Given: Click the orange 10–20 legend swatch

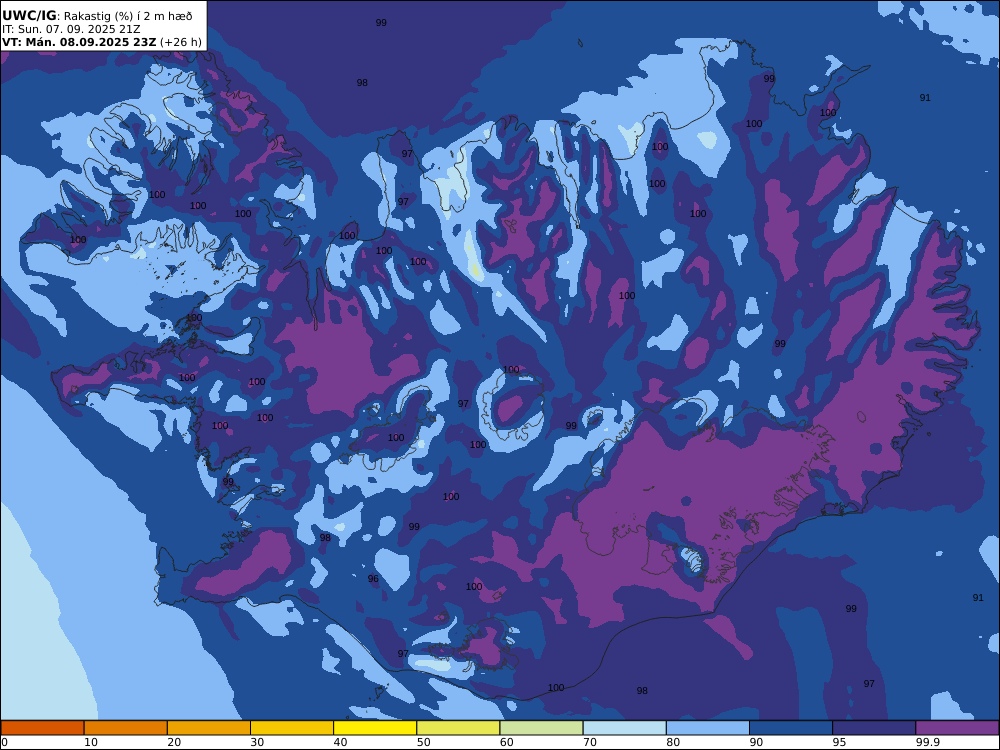Looking at the screenshot, I should tap(126, 728).
